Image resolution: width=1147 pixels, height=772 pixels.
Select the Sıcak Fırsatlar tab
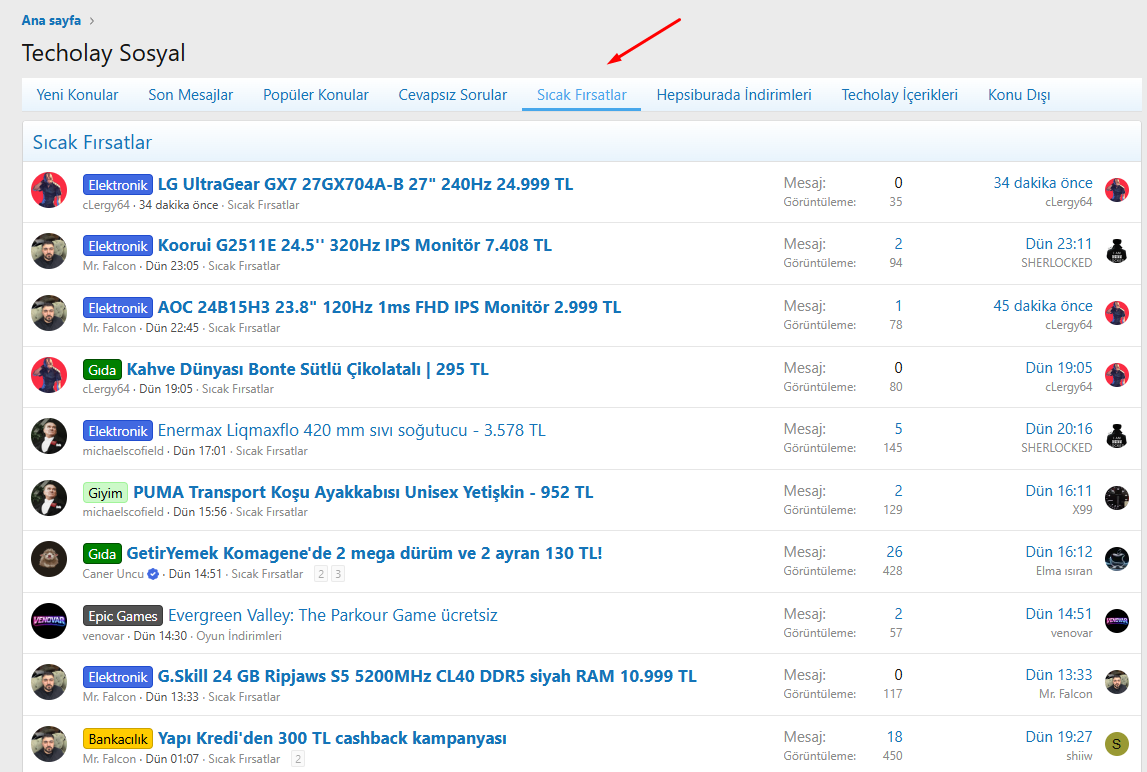[x=582, y=95]
